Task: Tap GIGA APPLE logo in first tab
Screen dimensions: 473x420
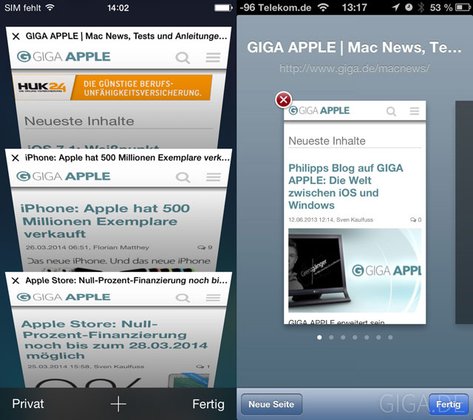Action: click(x=64, y=57)
